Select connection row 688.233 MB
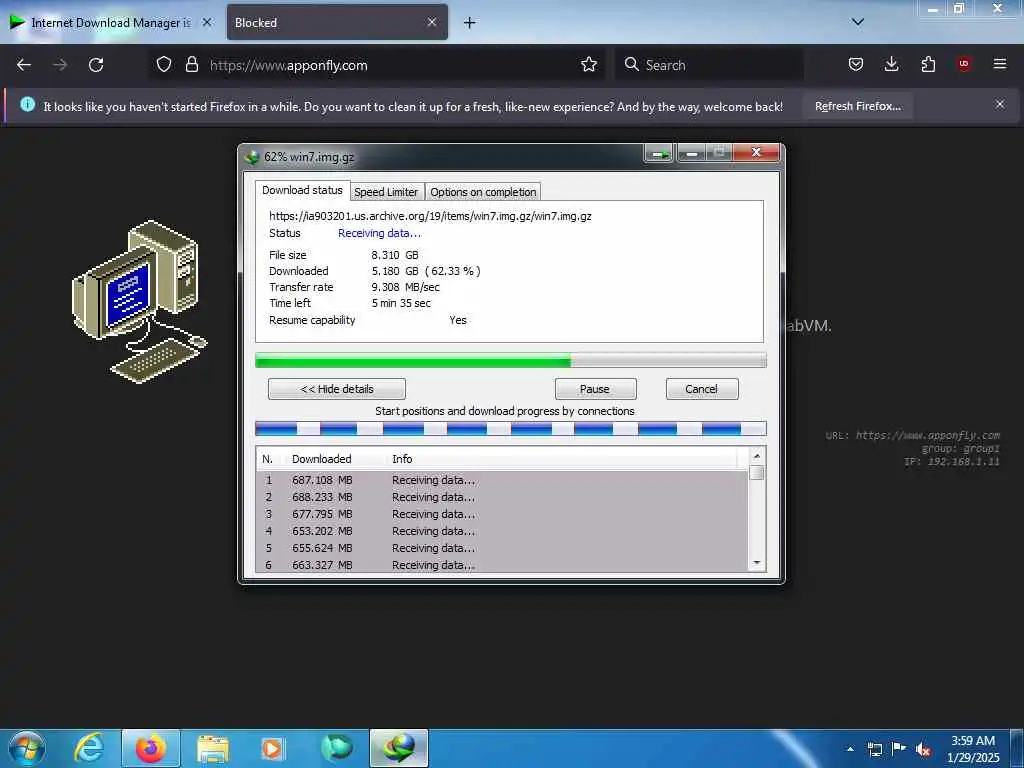The height and width of the screenshot is (768, 1024). 503,497
